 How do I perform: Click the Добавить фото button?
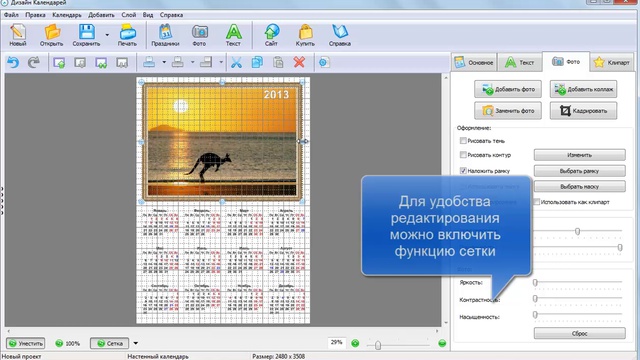[508, 89]
